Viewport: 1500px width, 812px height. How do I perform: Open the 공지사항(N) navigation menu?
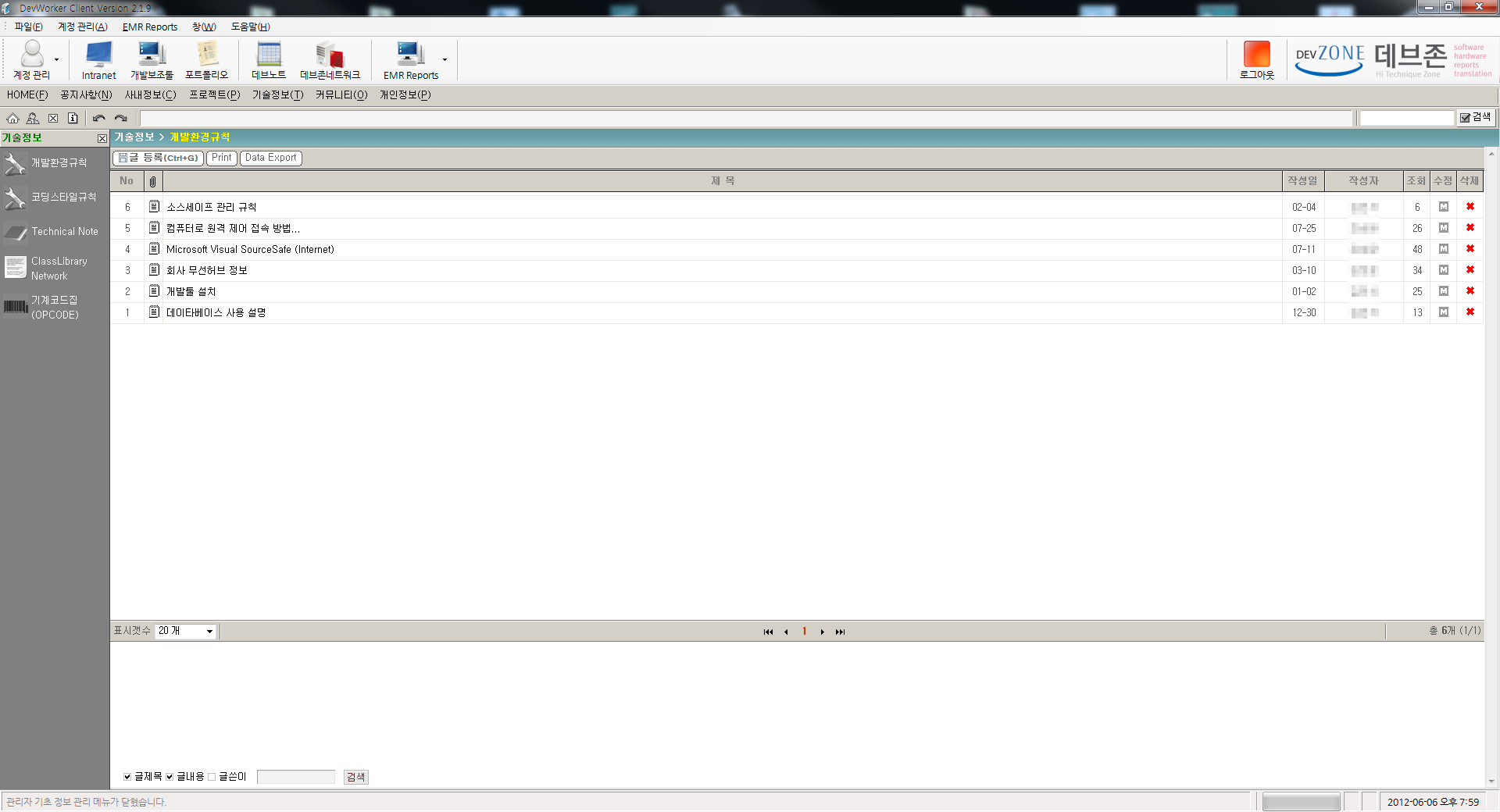(x=86, y=95)
